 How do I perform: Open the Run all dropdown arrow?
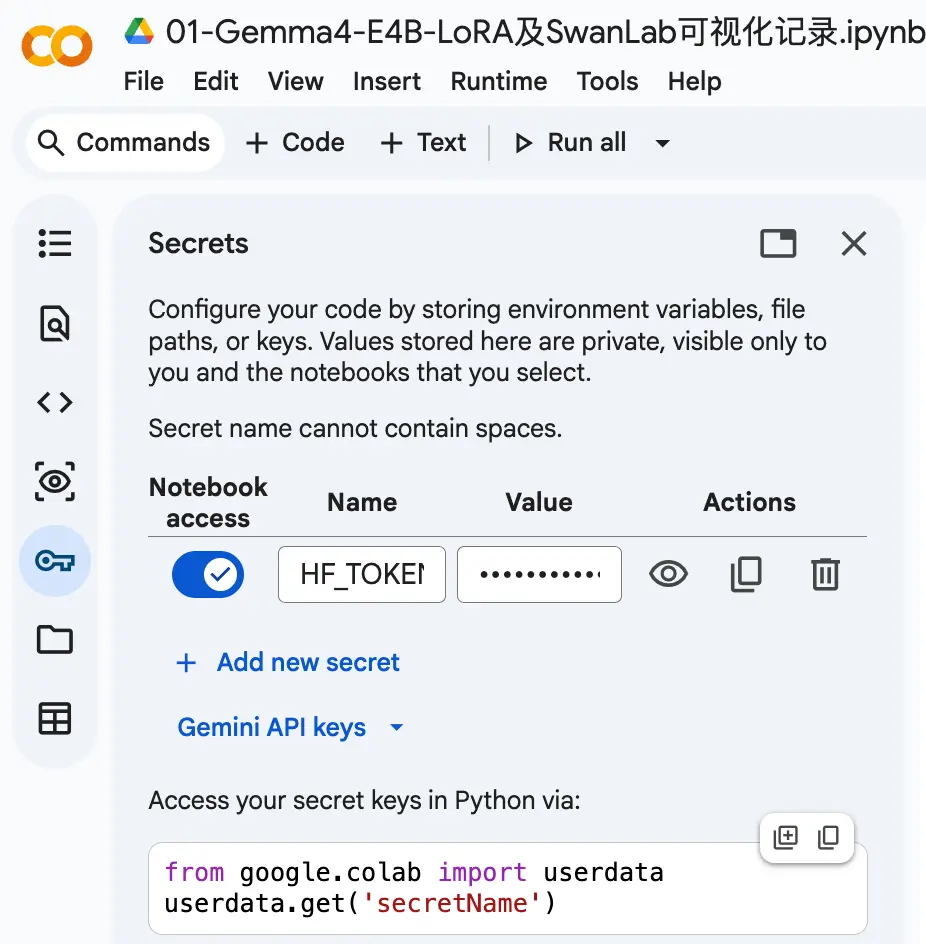tap(662, 143)
